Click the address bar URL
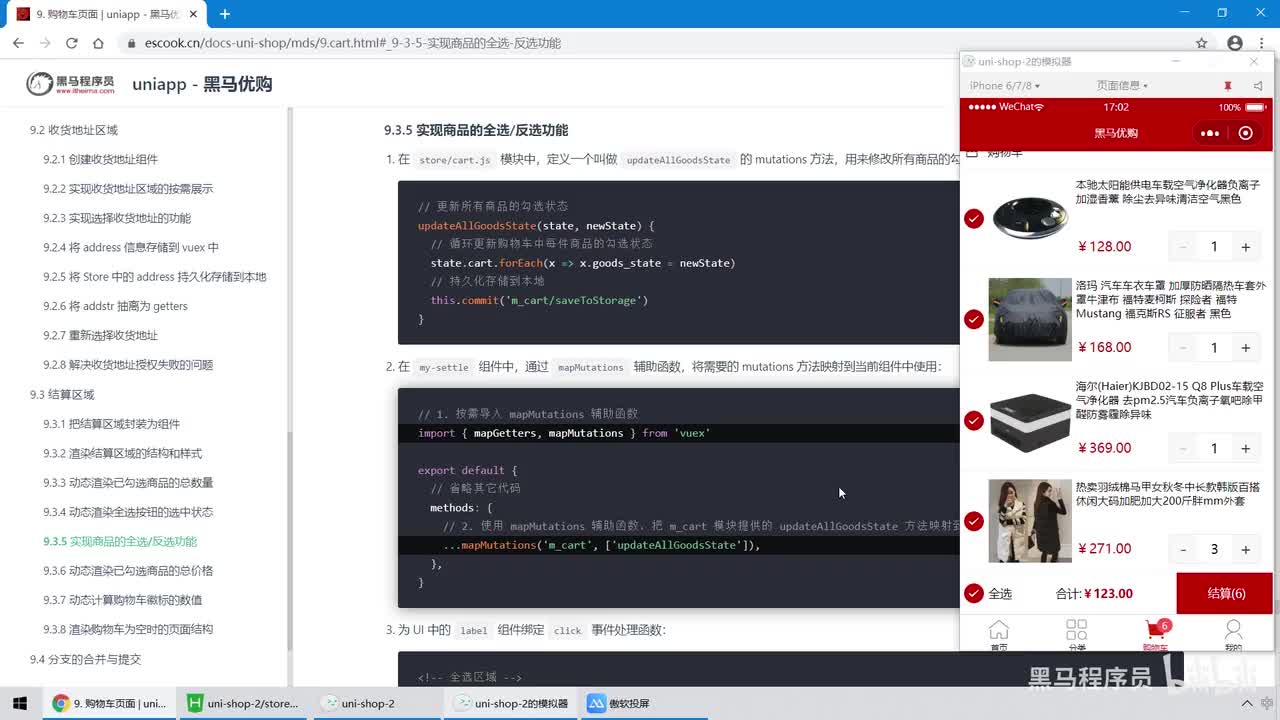This screenshot has height=720, width=1280. coord(353,43)
